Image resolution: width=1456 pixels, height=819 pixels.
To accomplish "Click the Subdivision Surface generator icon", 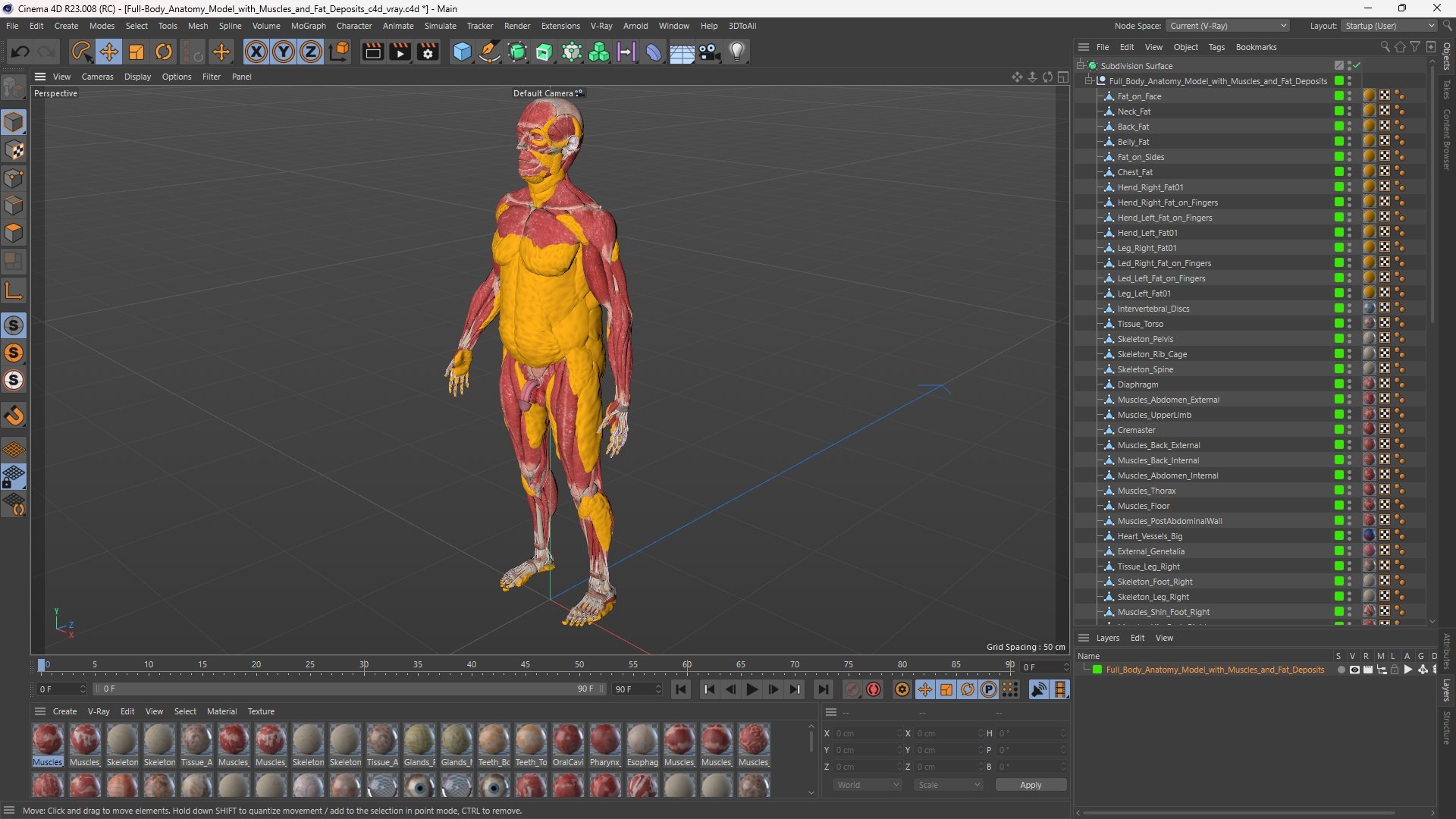I will (x=517, y=52).
